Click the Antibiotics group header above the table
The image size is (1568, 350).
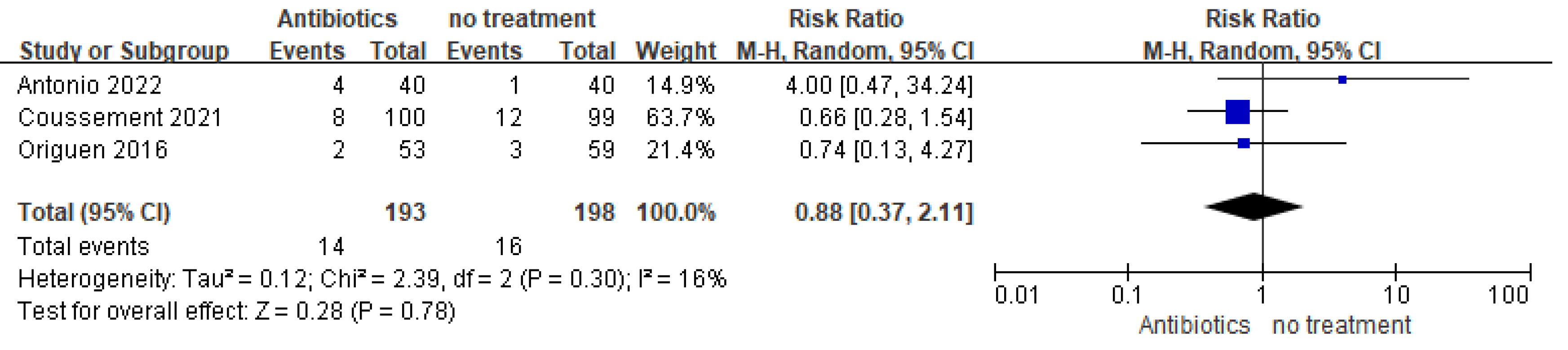(x=337, y=19)
